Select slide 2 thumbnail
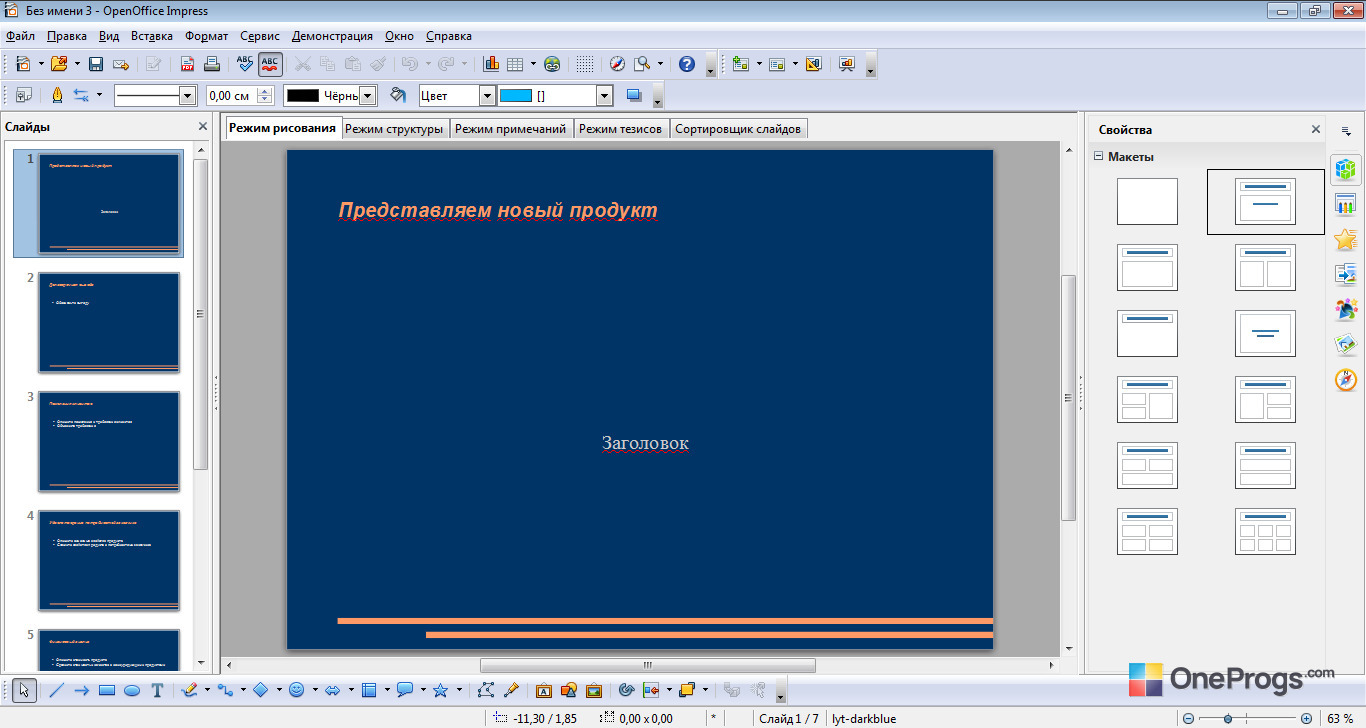 point(109,322)
